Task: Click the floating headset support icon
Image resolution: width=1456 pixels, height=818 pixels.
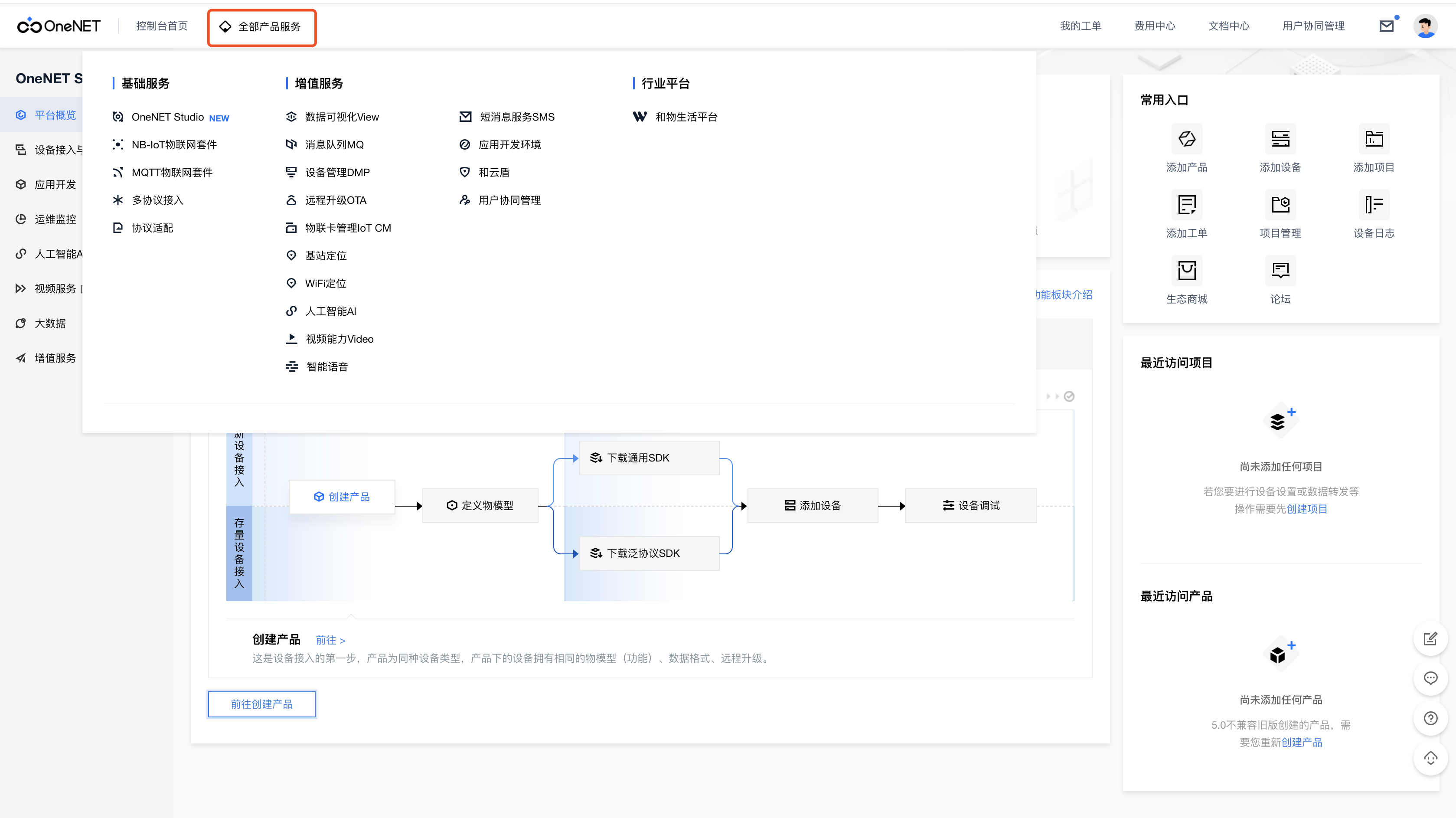Action: pyautogui.click(x=1430, y=758)
